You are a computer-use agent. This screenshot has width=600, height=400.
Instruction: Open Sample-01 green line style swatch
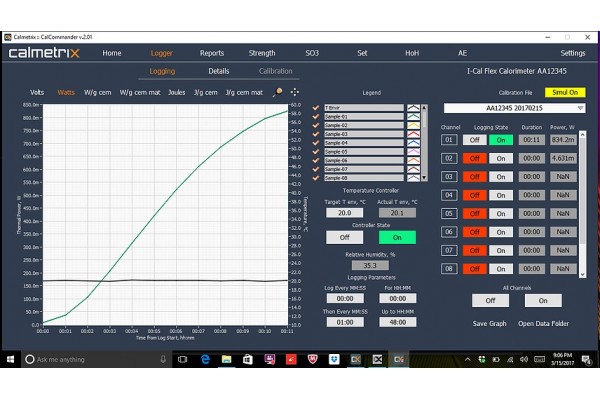click(413, 117)
